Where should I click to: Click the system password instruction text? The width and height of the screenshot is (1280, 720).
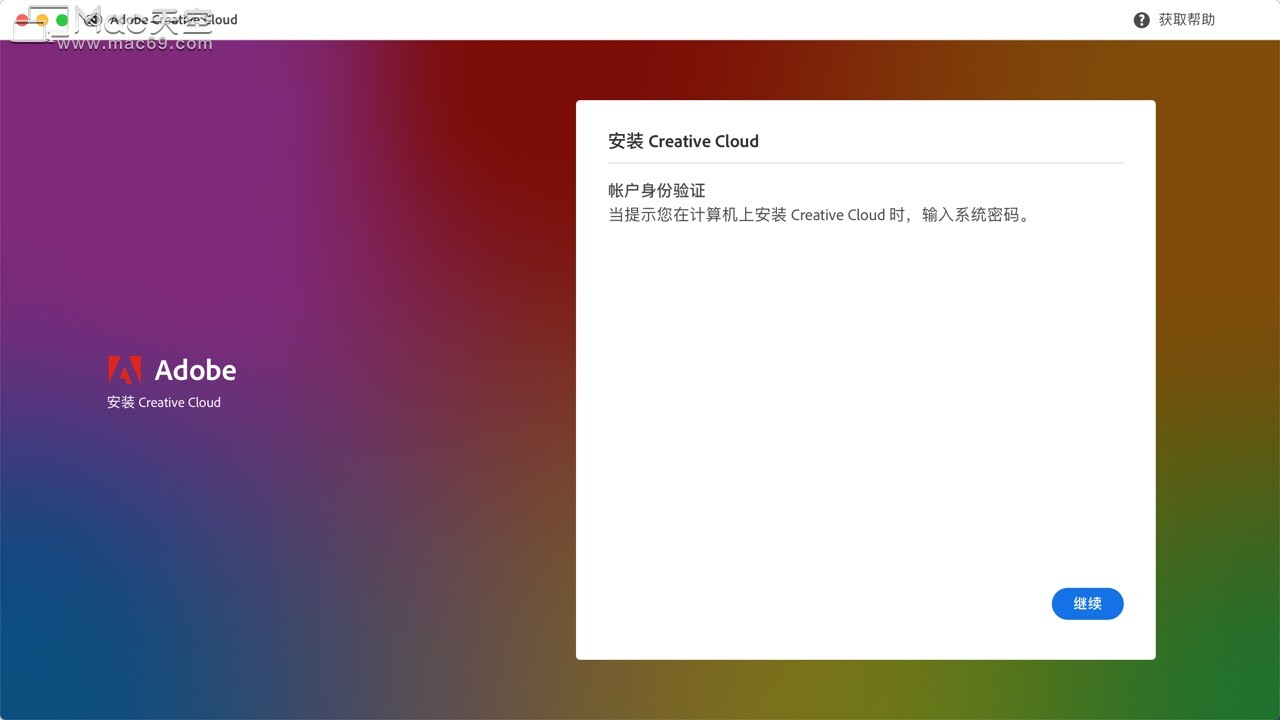click(817, 214)
